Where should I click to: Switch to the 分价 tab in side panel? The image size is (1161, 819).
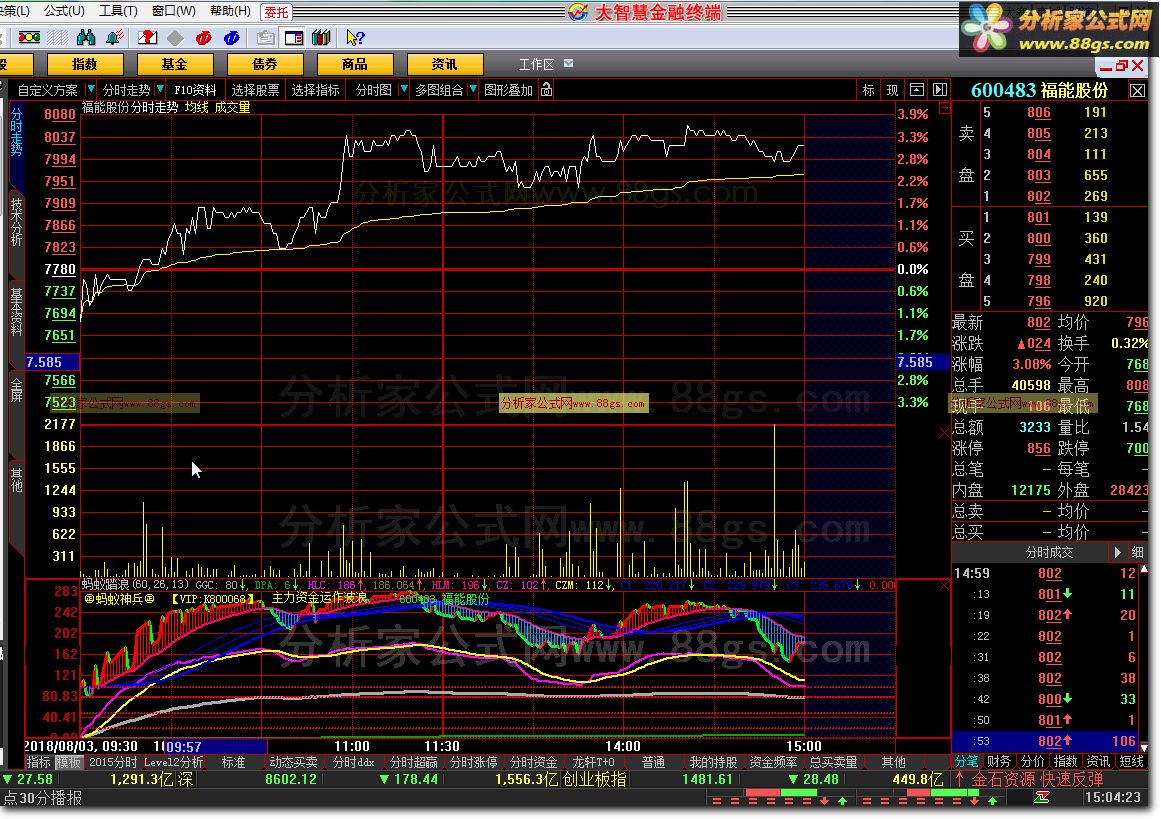pos(1032,761)
